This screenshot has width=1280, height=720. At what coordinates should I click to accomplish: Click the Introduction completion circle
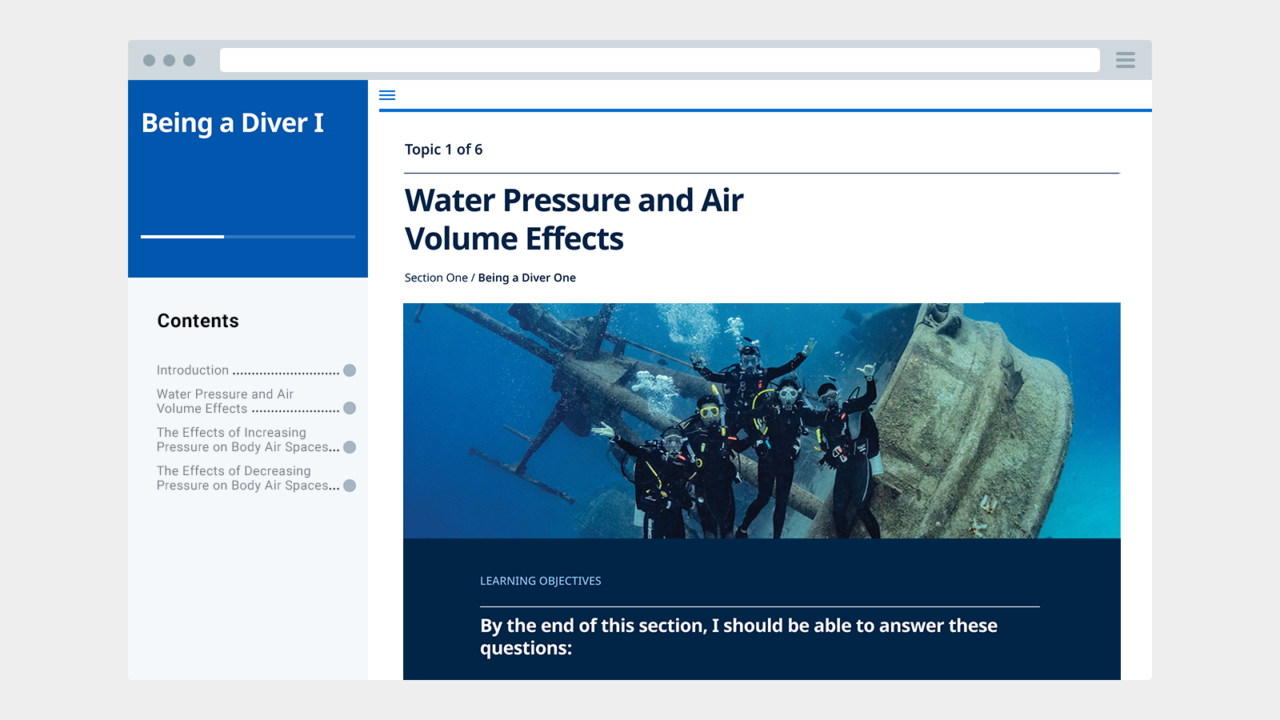pyautogui.click(x=349, y=370)
